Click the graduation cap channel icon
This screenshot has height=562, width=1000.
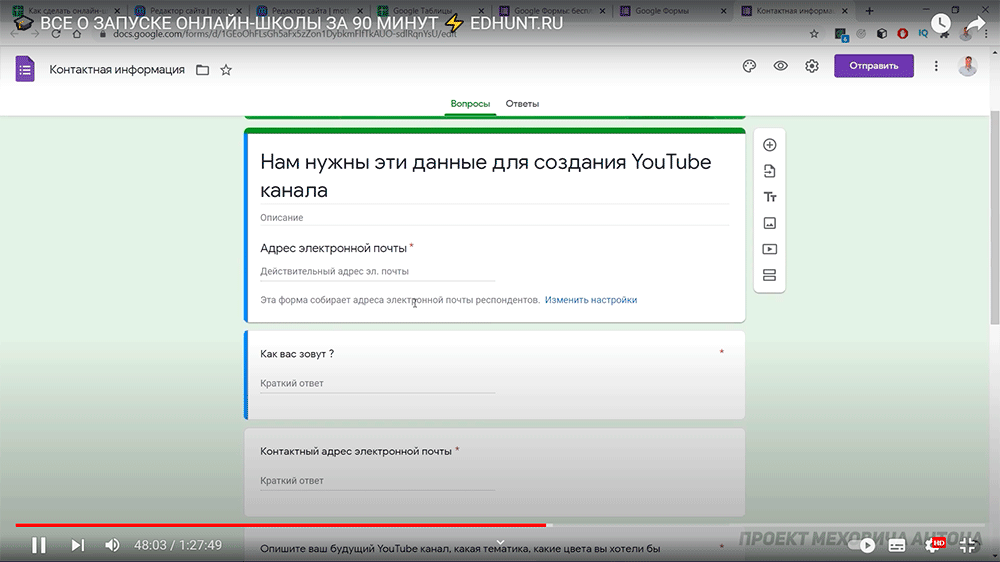tap(23, 23)
